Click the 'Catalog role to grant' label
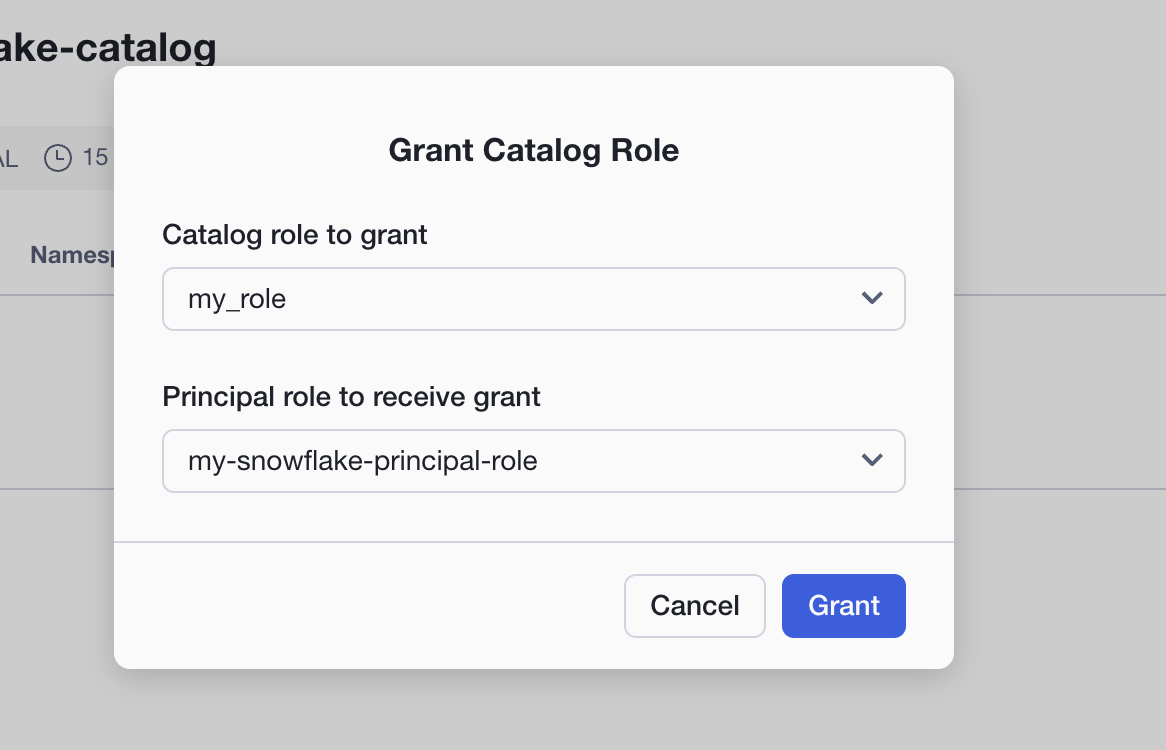The image size is (1166, 750). pos(294,235)
